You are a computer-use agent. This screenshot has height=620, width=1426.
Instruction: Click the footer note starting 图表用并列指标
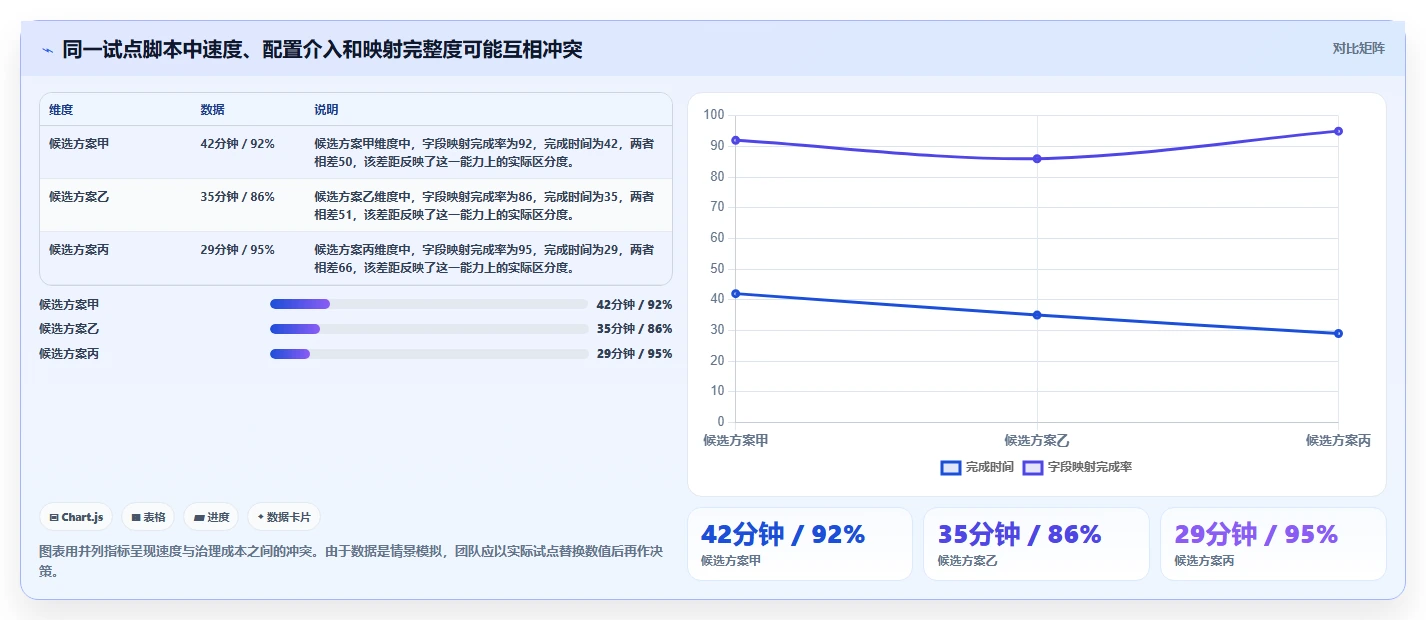tap(351, 561)
